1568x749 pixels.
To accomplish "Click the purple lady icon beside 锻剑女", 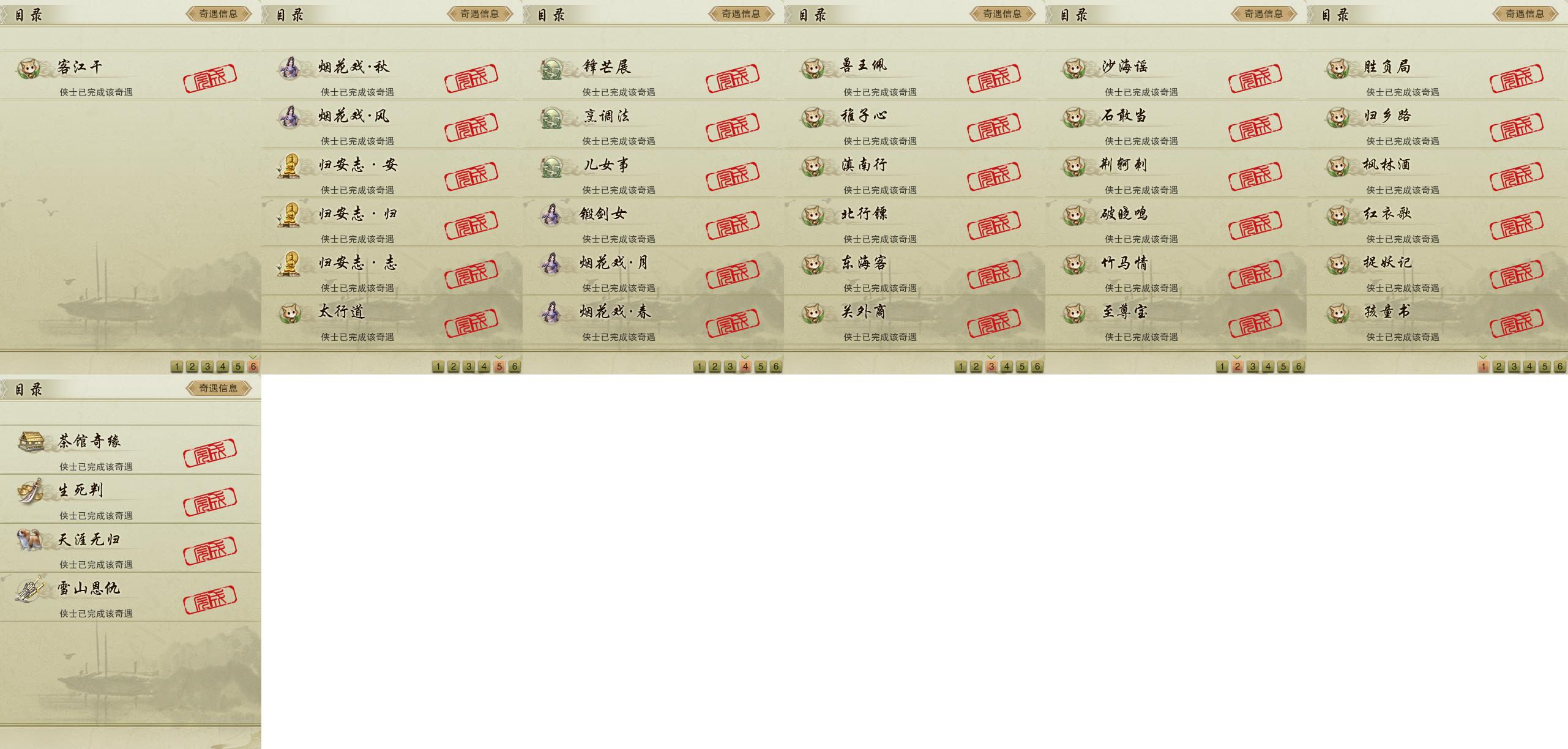I will click(551, 214).
